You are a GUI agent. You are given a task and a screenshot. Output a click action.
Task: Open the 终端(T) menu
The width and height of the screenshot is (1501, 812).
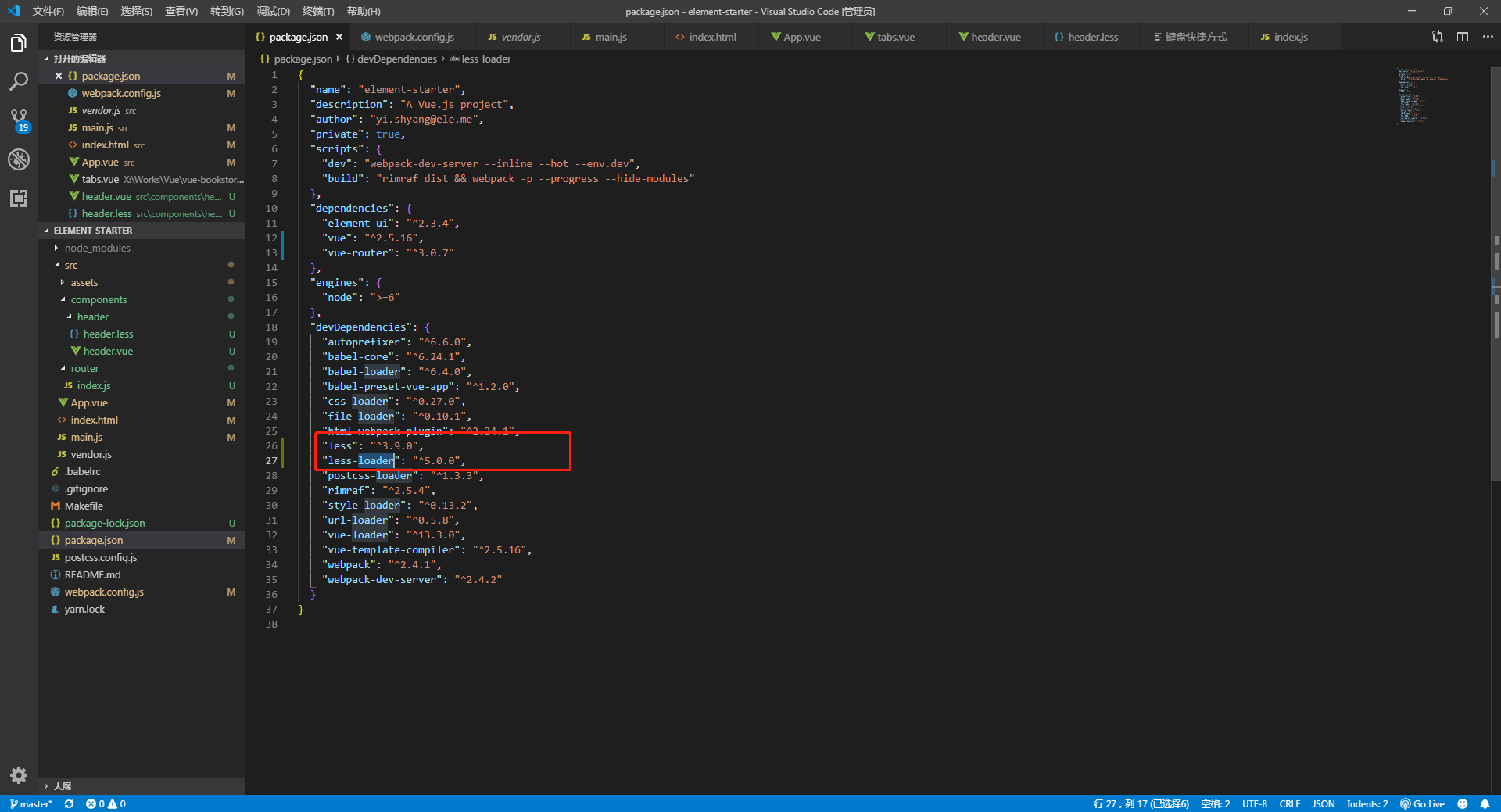pyautogui.click(x=317, y=11)
